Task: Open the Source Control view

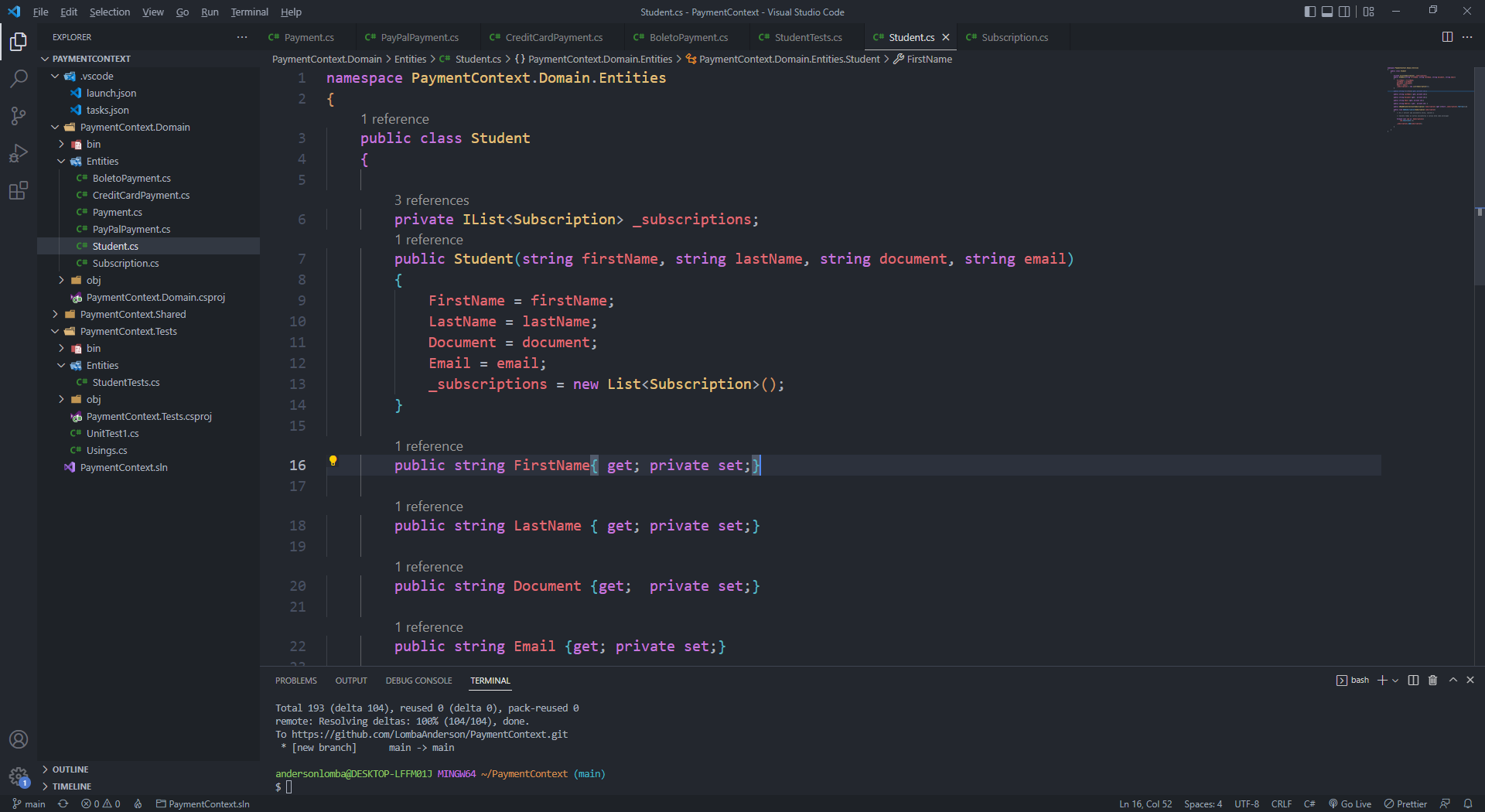Action: coord(19,115)
